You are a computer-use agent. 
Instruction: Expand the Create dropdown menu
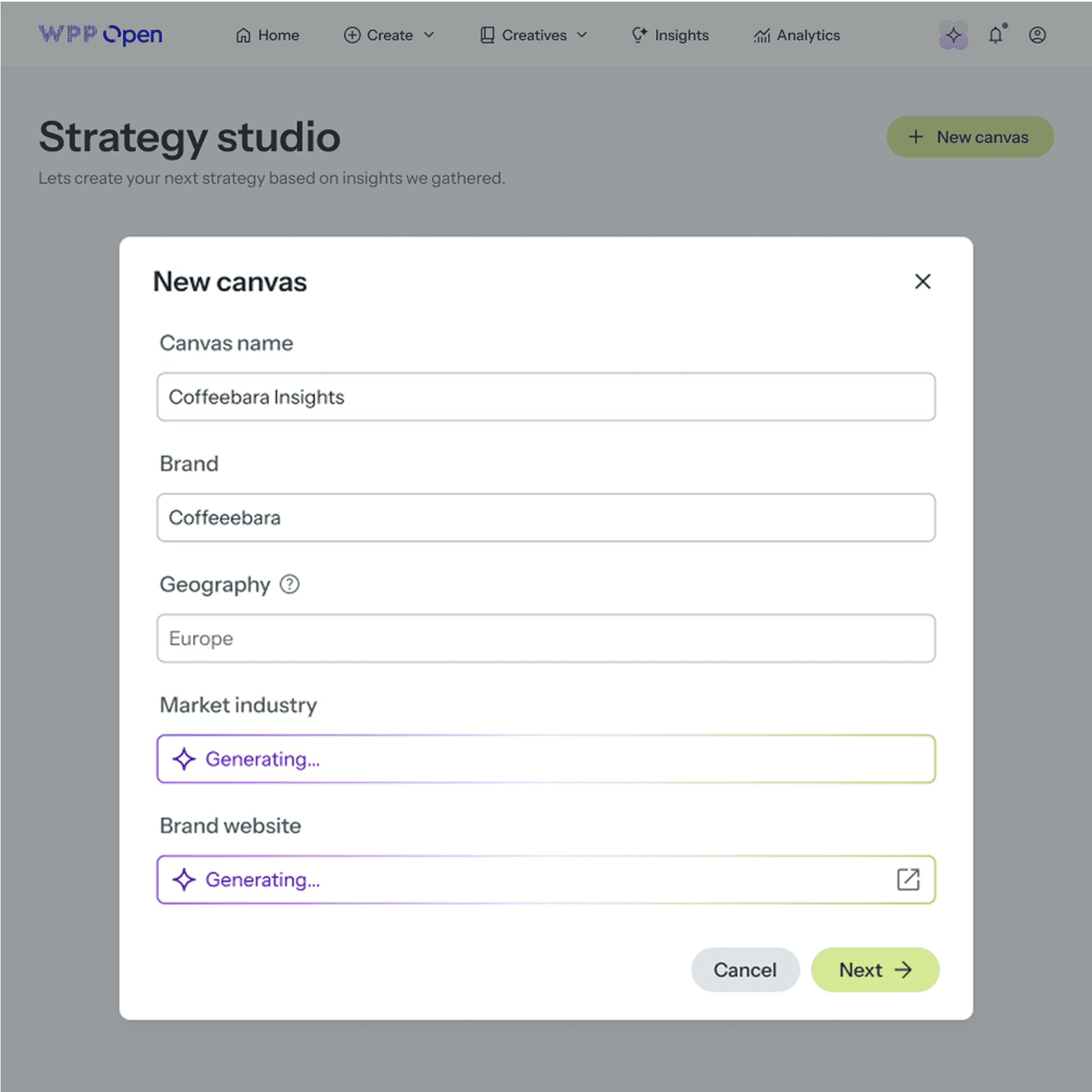389,35
